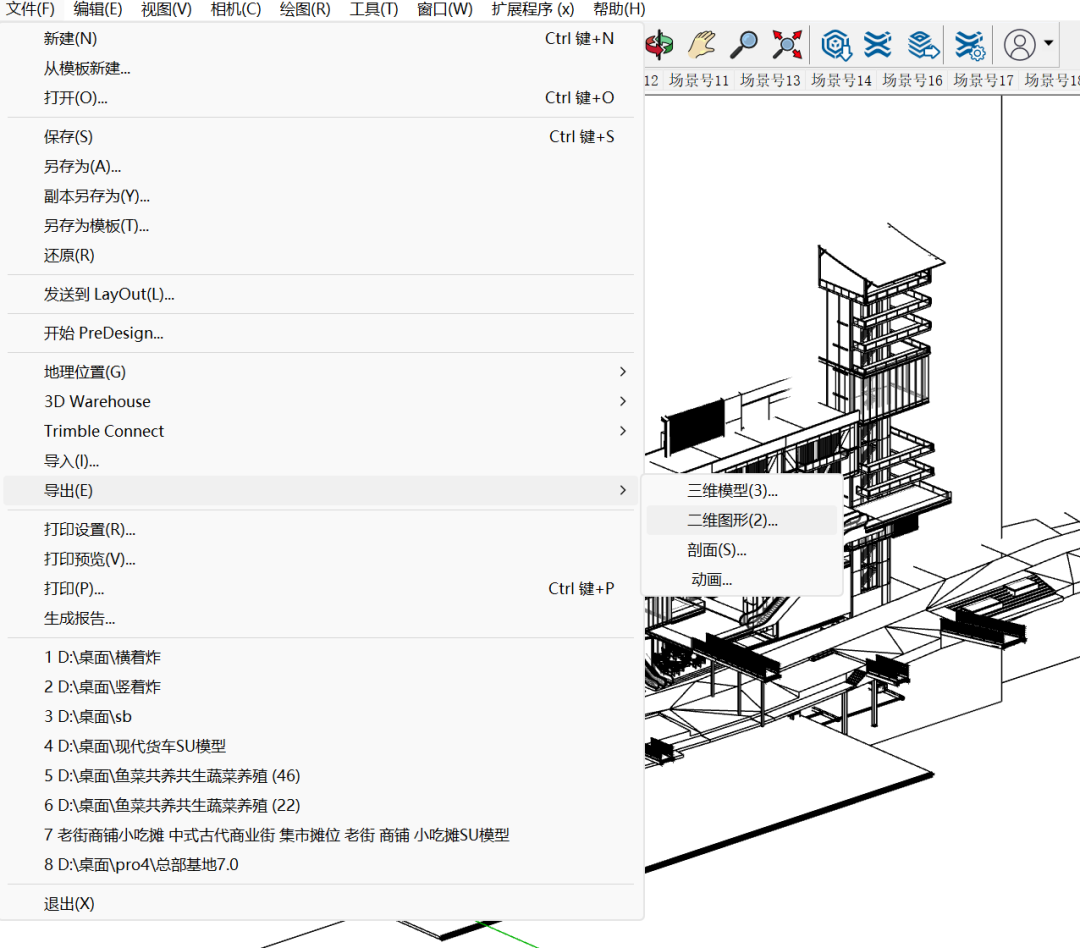The width and height of the screenshot is (1080, 948).
Task: Select the Pan hand tool
Action: [x=701, y=45]
